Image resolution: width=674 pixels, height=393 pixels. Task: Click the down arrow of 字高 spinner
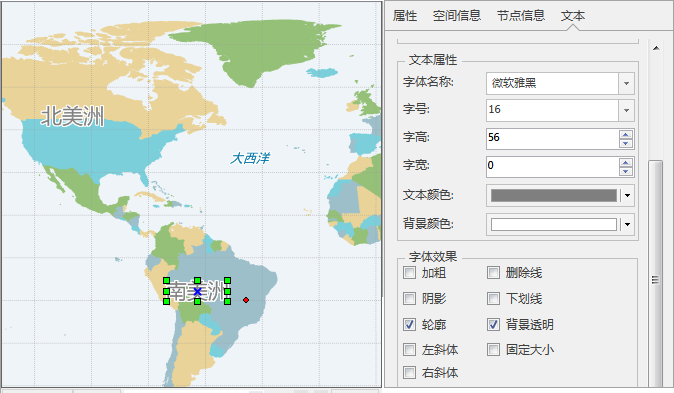click(625, 143)
